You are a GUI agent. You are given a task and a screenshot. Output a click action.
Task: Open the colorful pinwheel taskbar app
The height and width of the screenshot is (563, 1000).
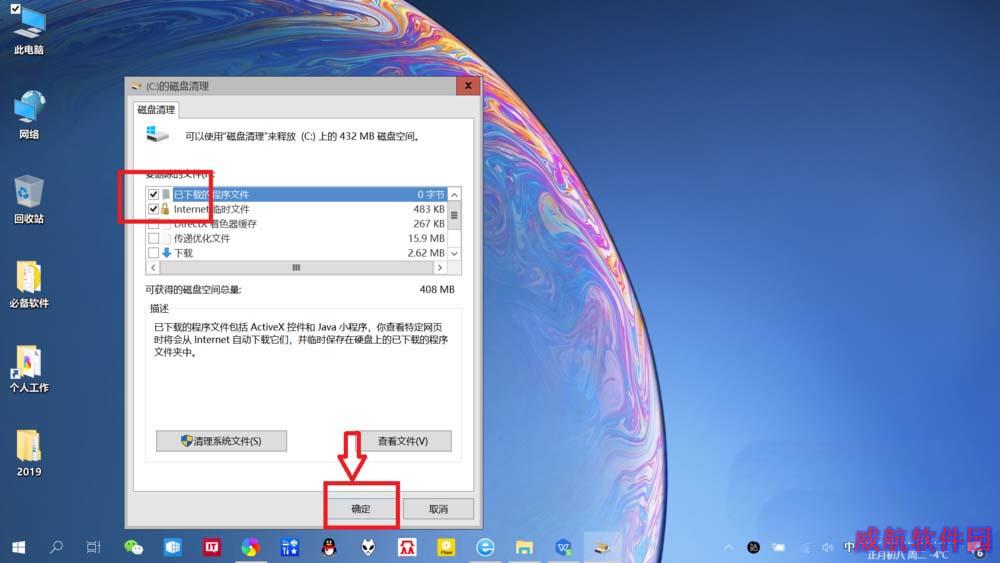[x=251, y=547]
